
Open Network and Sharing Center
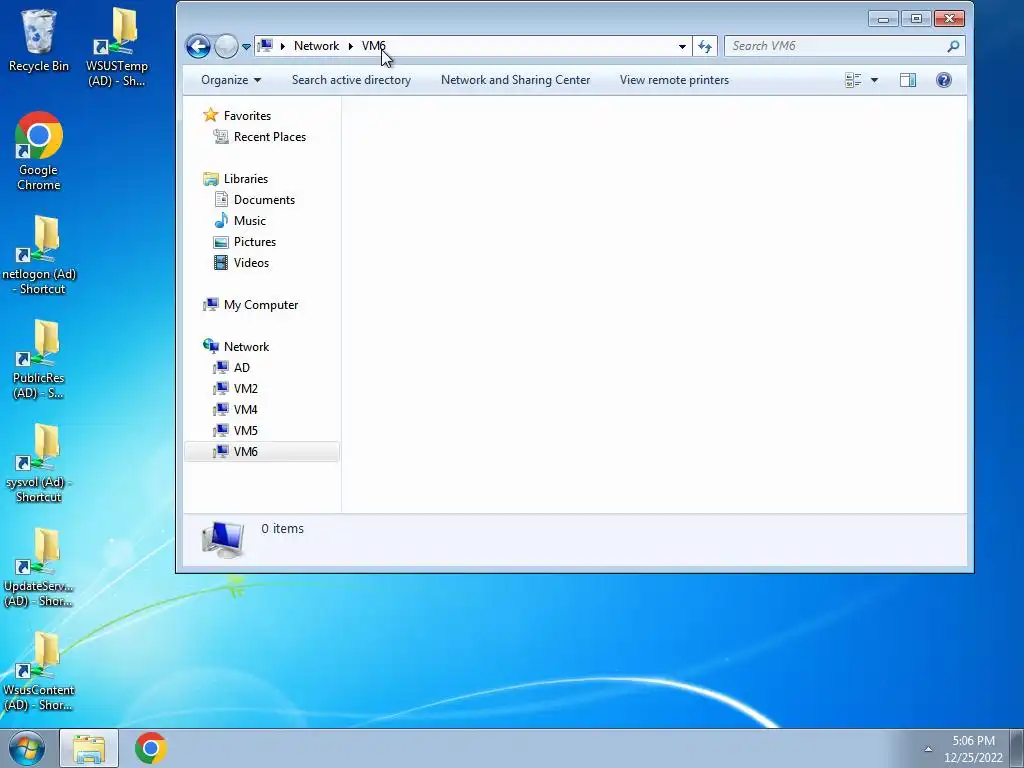pyautogui.click(x=515, y=80)
